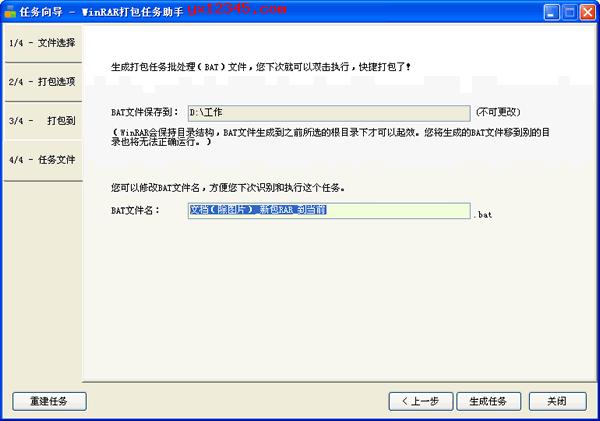Viewport: 600px width, 421px height.
Task: Go to the 3/4 打包到 step
Action: 42,121
